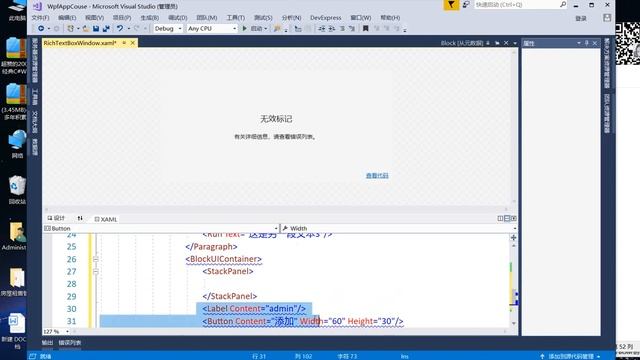Open the Edit menu
This screenshot has width=640, height=360.
coord(67,18)
